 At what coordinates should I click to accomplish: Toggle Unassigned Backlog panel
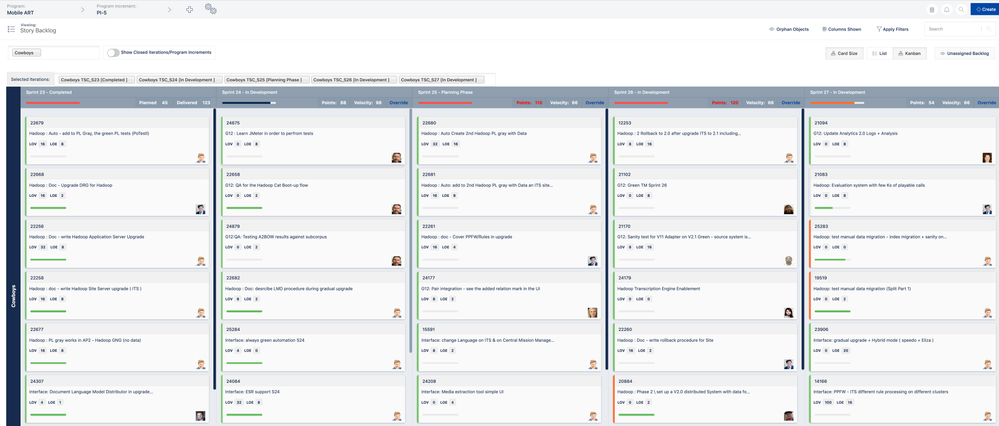coord(964,53)
